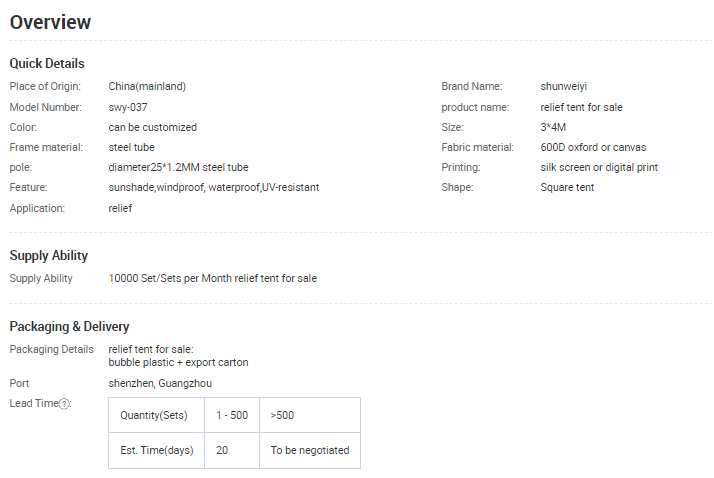Select the Square tent shape value
Screen dimensions: 714x478
click(x=567, y=187)
